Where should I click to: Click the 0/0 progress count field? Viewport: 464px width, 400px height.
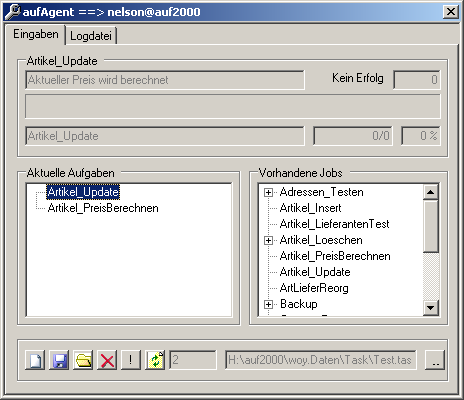coord(353,136)
